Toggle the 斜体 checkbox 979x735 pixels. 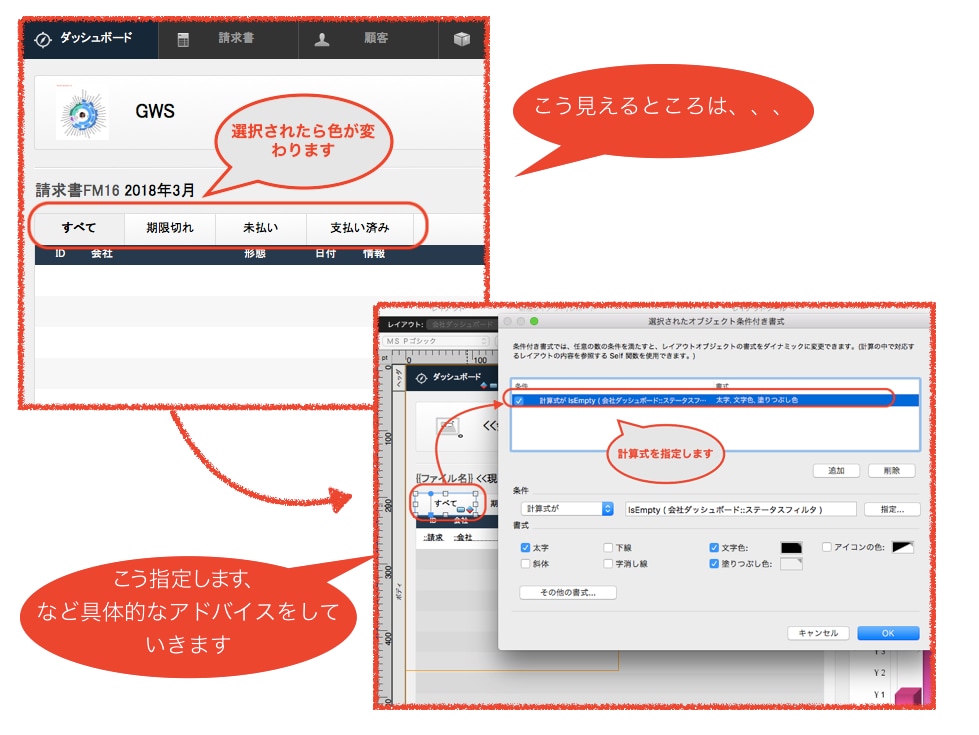(525, 564)
